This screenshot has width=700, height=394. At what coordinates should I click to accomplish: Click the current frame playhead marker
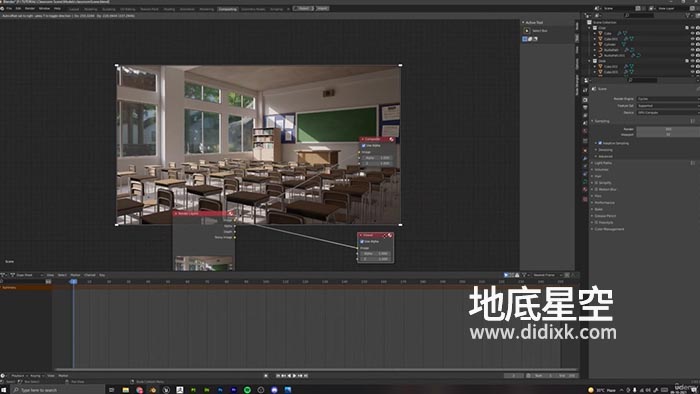73,282
